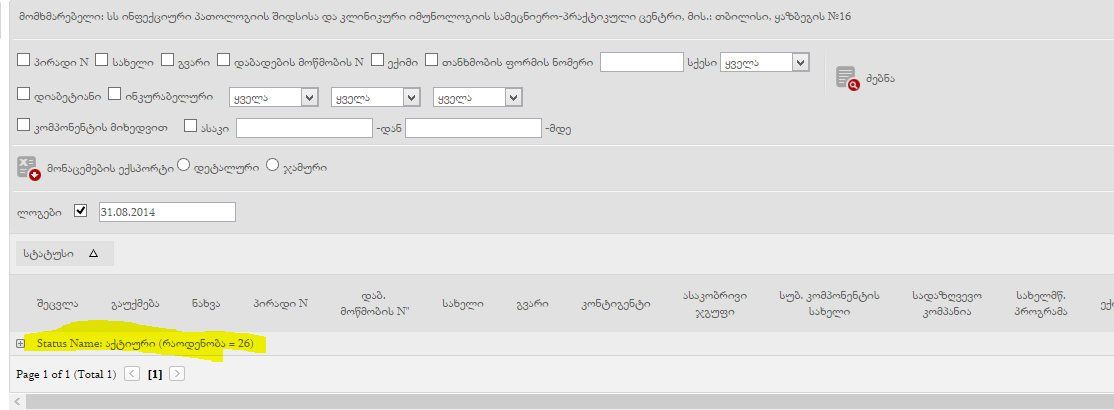Enable the პირადი N checkbox
Image resolution: width=1114 pixels, height=410 pixels.
[x=24, y=61]
